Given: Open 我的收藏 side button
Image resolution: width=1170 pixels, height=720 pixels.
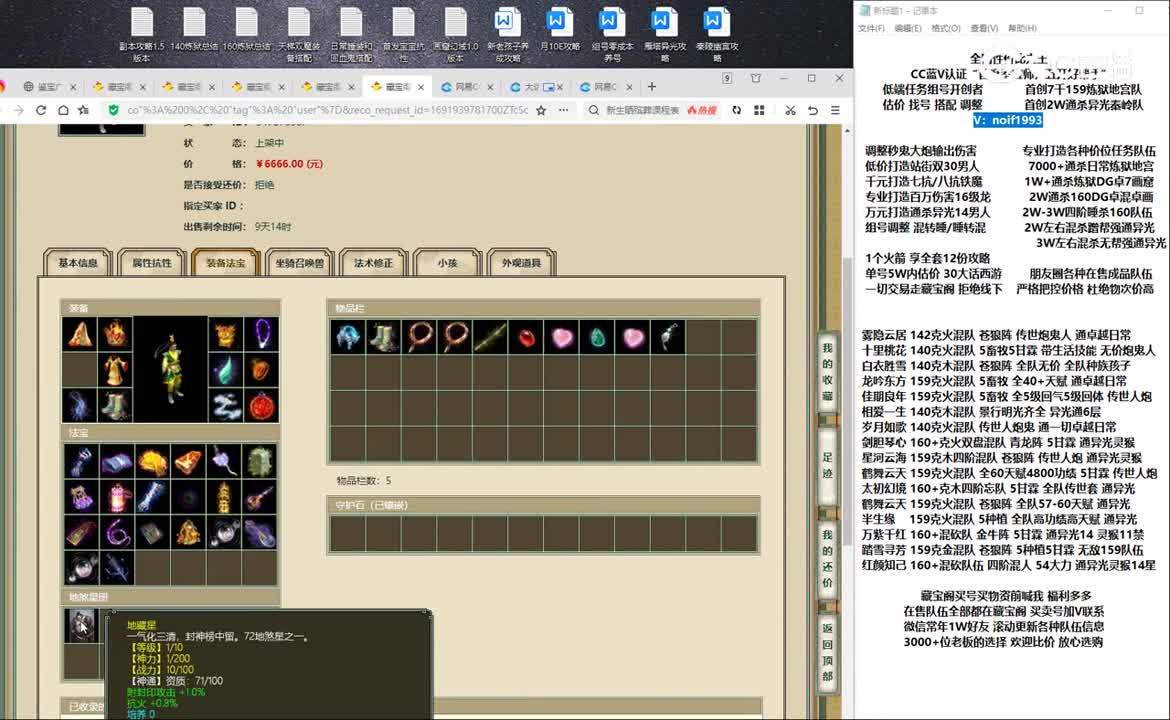Looking at the screenshot, I should [x=827, y=372].
